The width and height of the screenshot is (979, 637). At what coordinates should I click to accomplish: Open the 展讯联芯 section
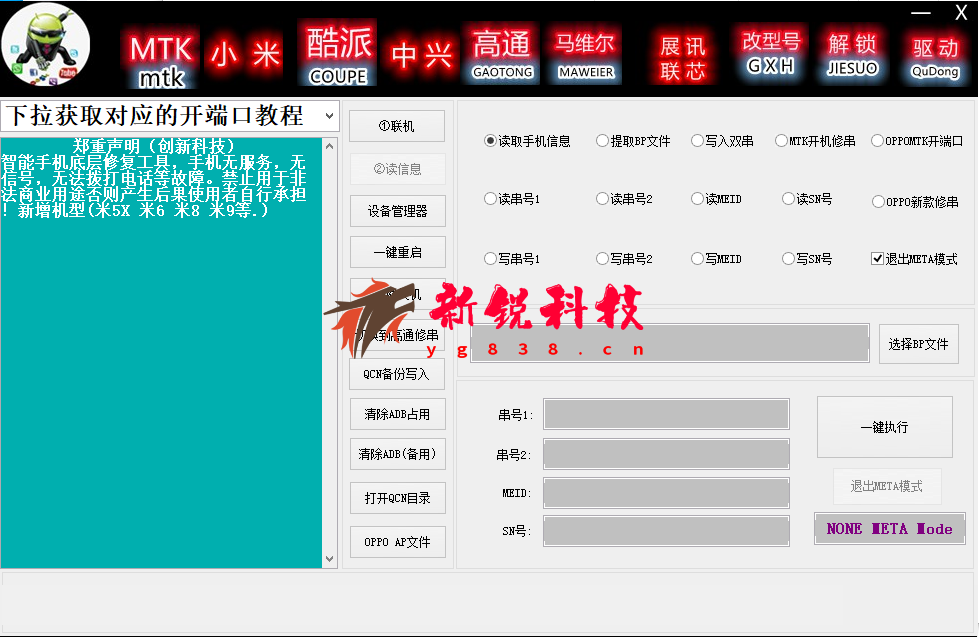(682, 57)
